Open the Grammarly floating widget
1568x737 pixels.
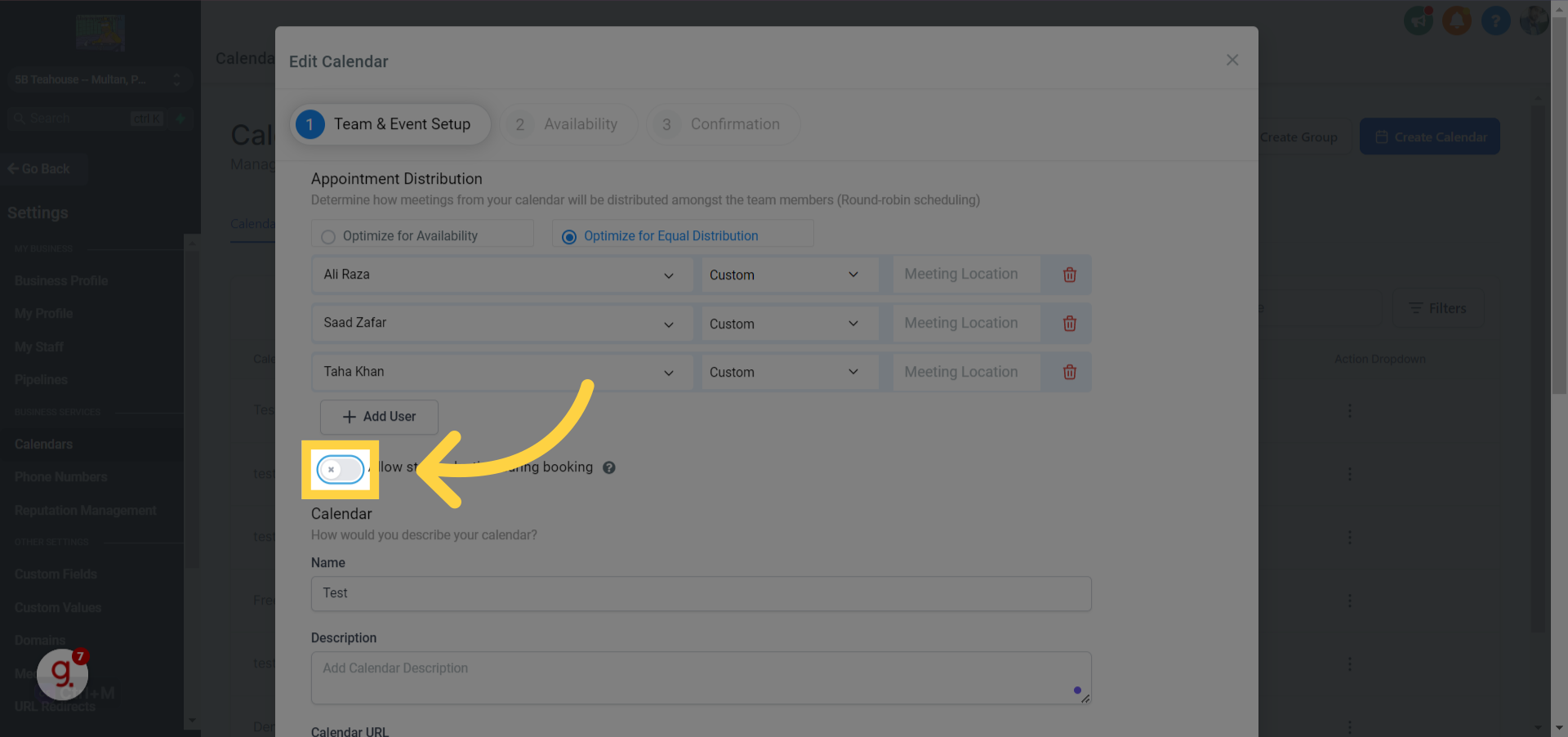tap(63, 673)
